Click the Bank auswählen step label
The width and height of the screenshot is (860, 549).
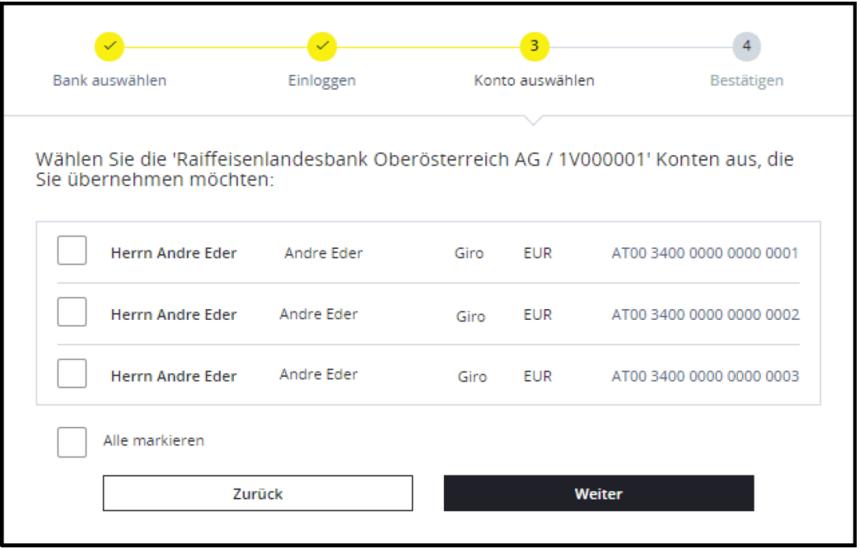click(x=110, y=80)
